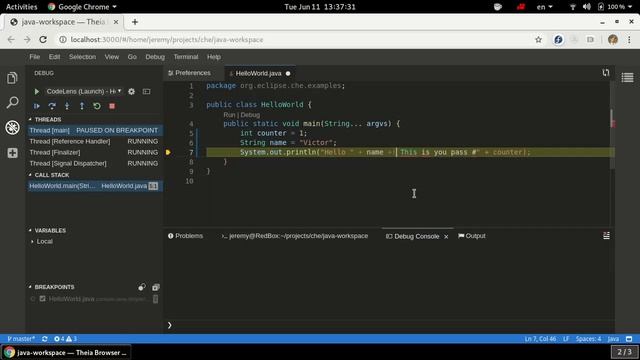Collapse the VARIABLES section
The height and width of the screenshot is (360, 640).
click(x=47, y=230)
